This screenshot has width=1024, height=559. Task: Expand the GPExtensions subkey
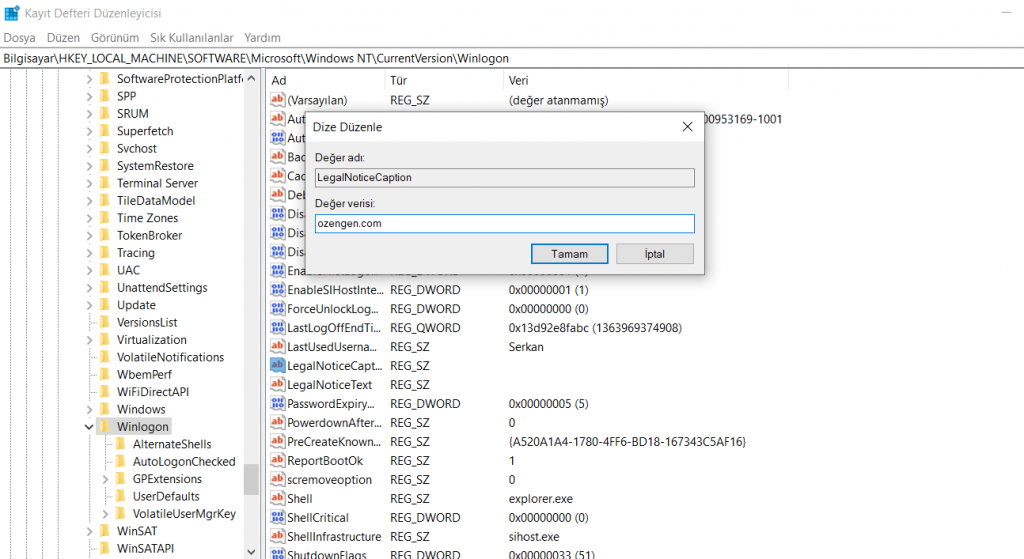(x=105, y=479)
